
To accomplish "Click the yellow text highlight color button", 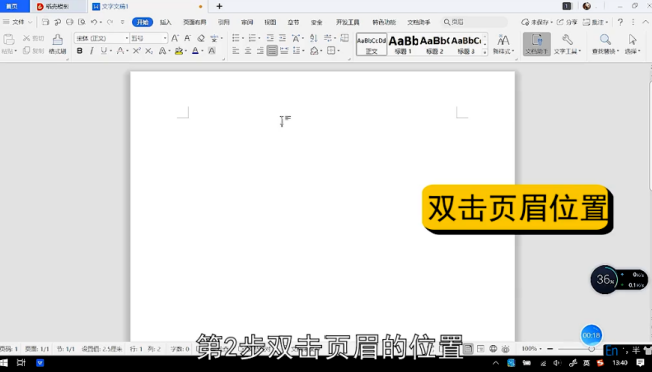I will 179,51.
